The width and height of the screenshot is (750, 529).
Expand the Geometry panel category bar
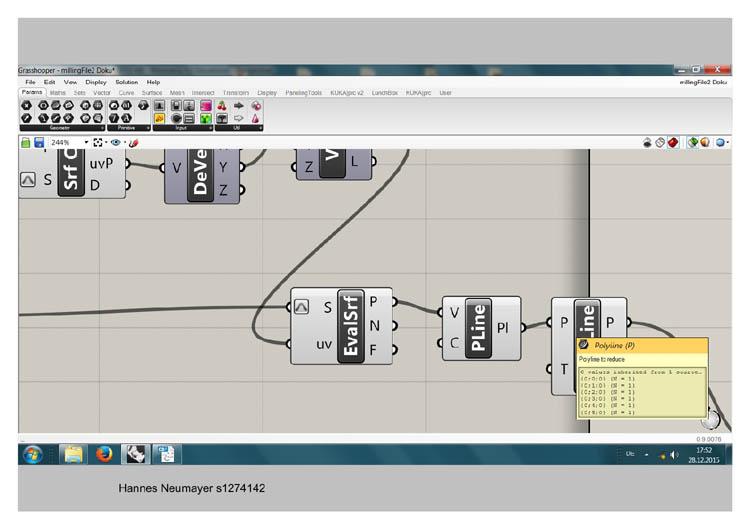point(62,128)
